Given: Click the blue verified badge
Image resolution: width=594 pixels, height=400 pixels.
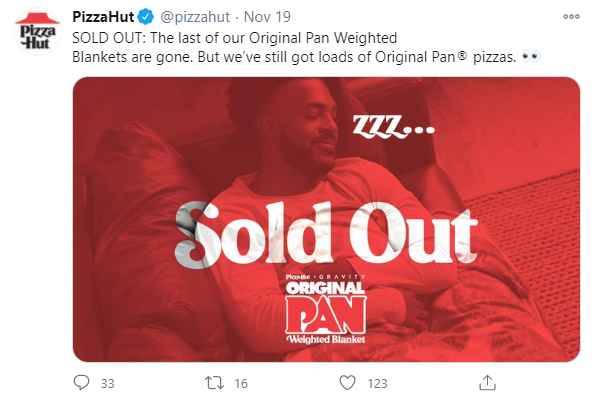Looking at the screenshot, I should [x=145, y=17].
